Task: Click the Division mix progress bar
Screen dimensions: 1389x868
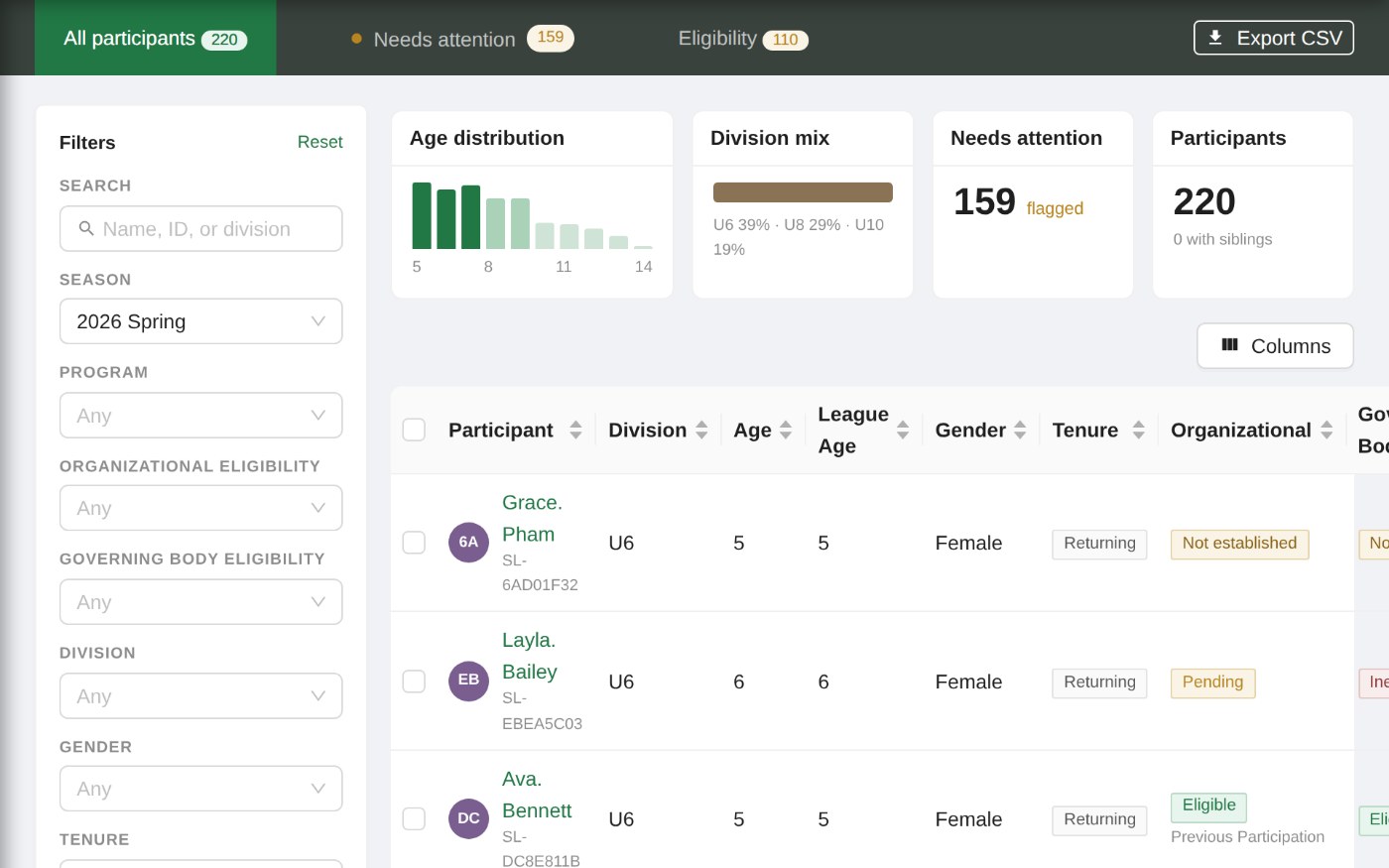Action: pos(803,192)
